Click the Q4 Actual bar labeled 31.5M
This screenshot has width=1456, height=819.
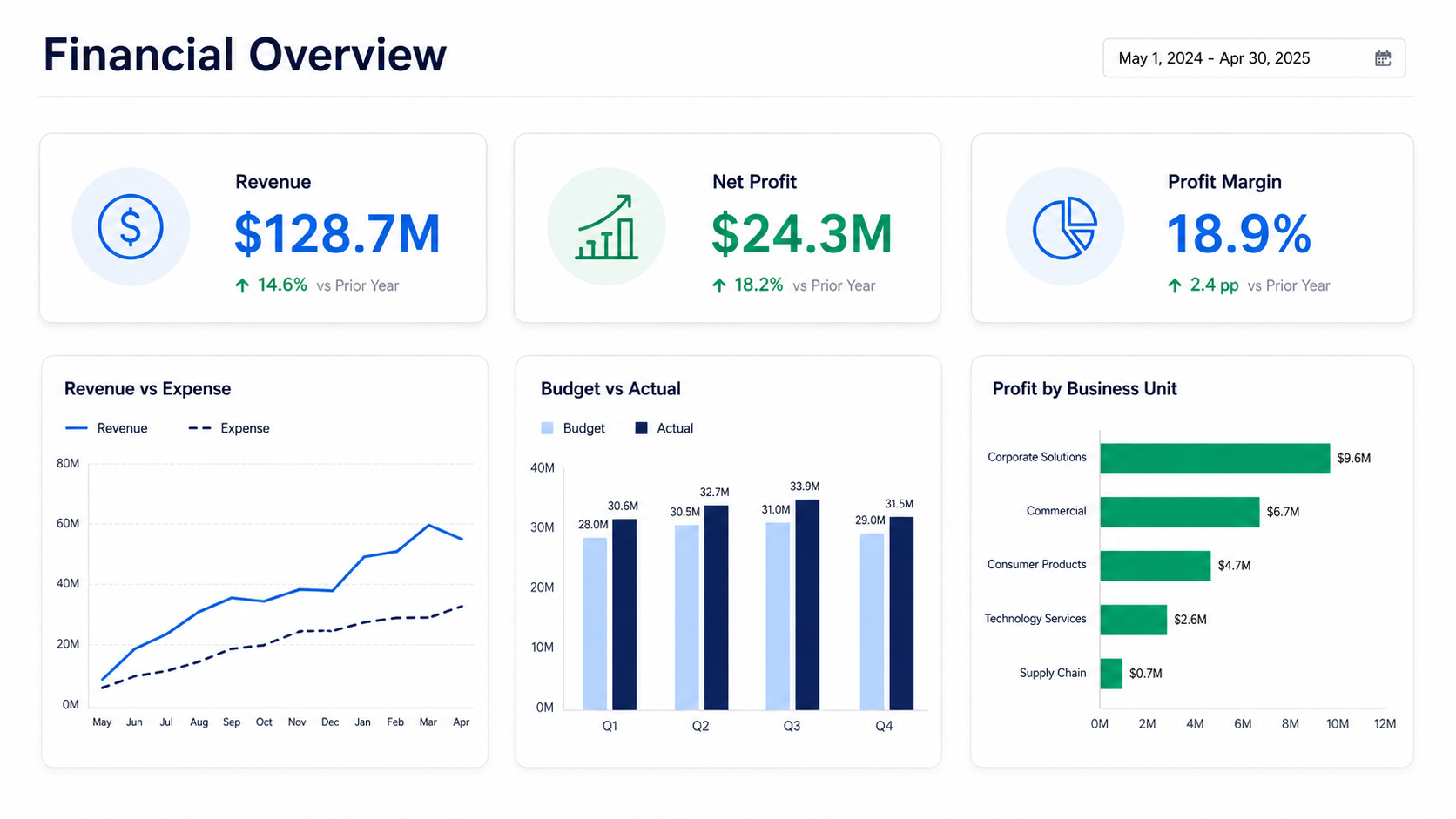point(901,614)
